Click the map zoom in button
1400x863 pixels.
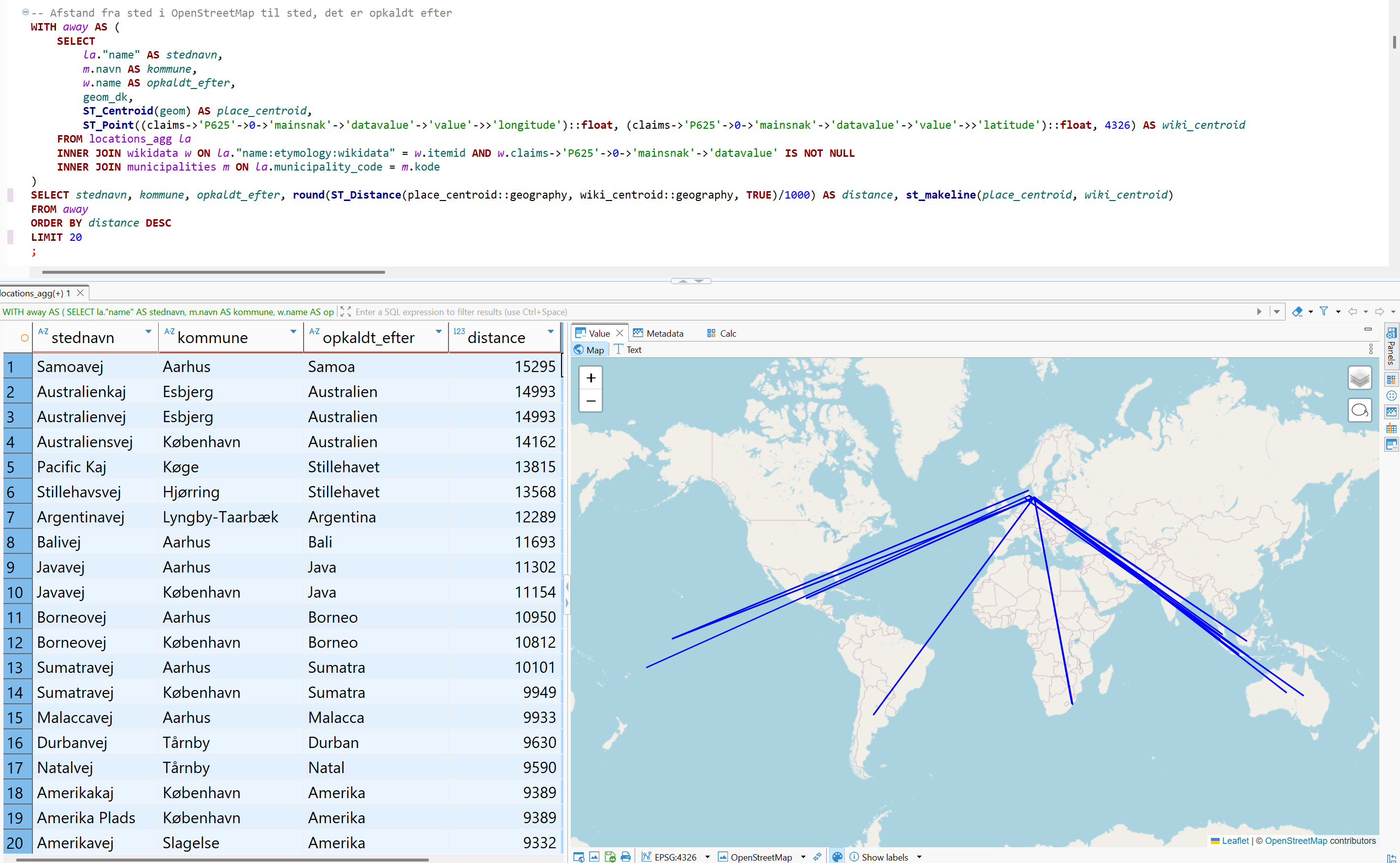point(590,378)
